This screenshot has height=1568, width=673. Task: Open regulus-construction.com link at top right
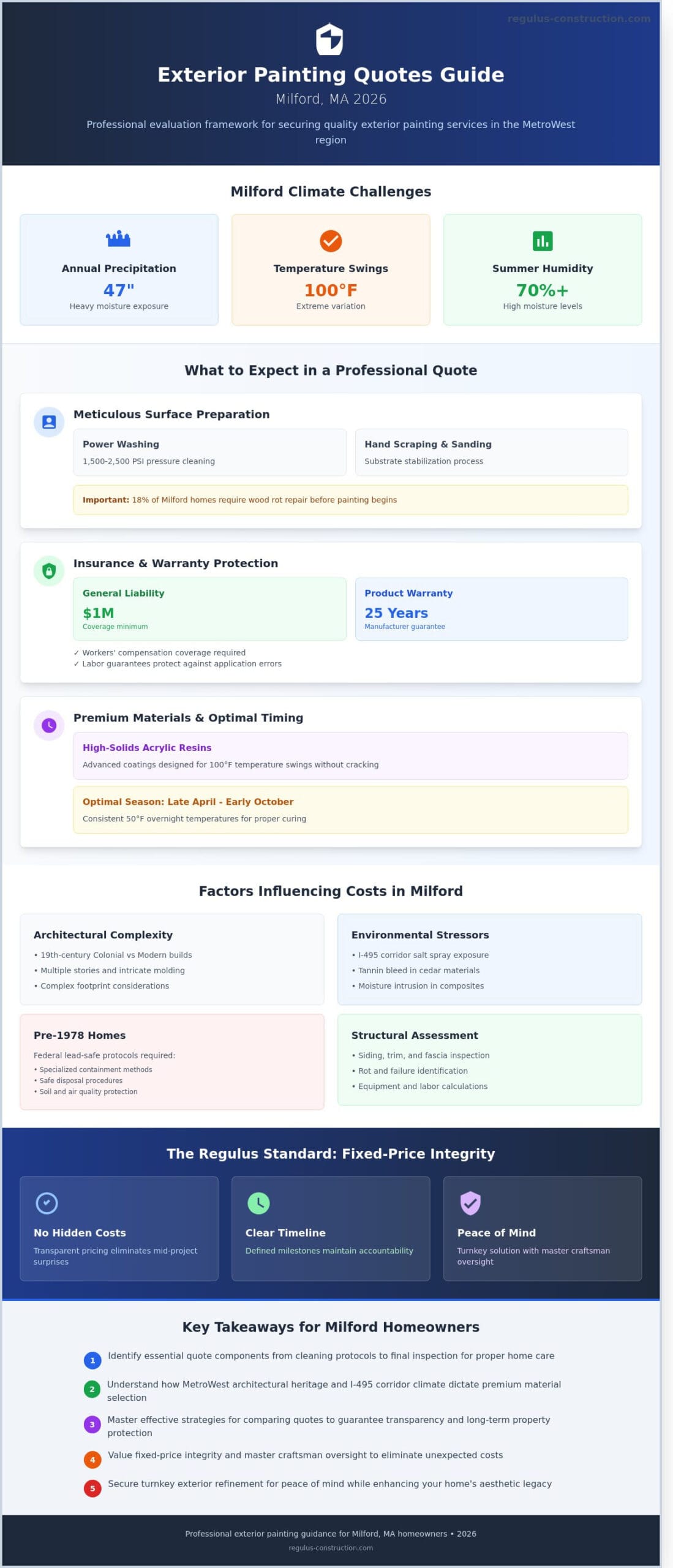(x=579, y=19)
